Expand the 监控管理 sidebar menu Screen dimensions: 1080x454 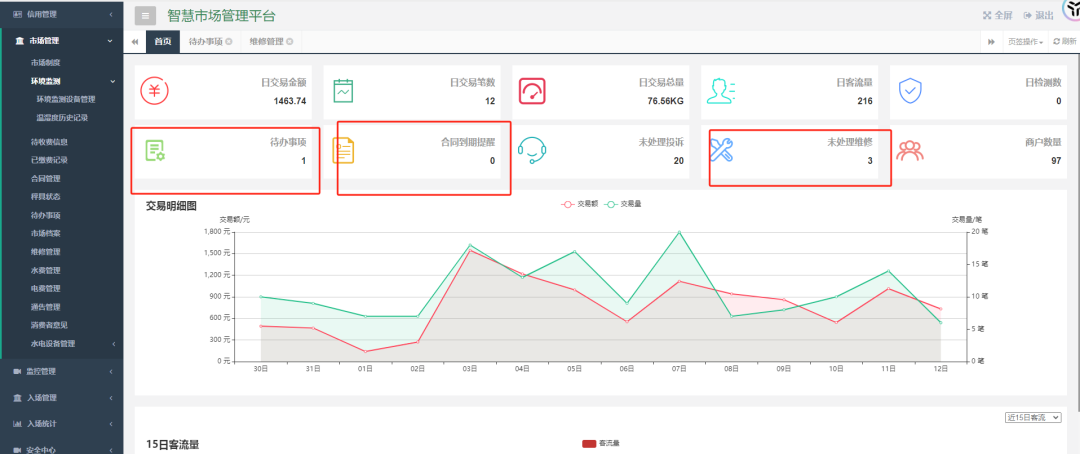62,371
